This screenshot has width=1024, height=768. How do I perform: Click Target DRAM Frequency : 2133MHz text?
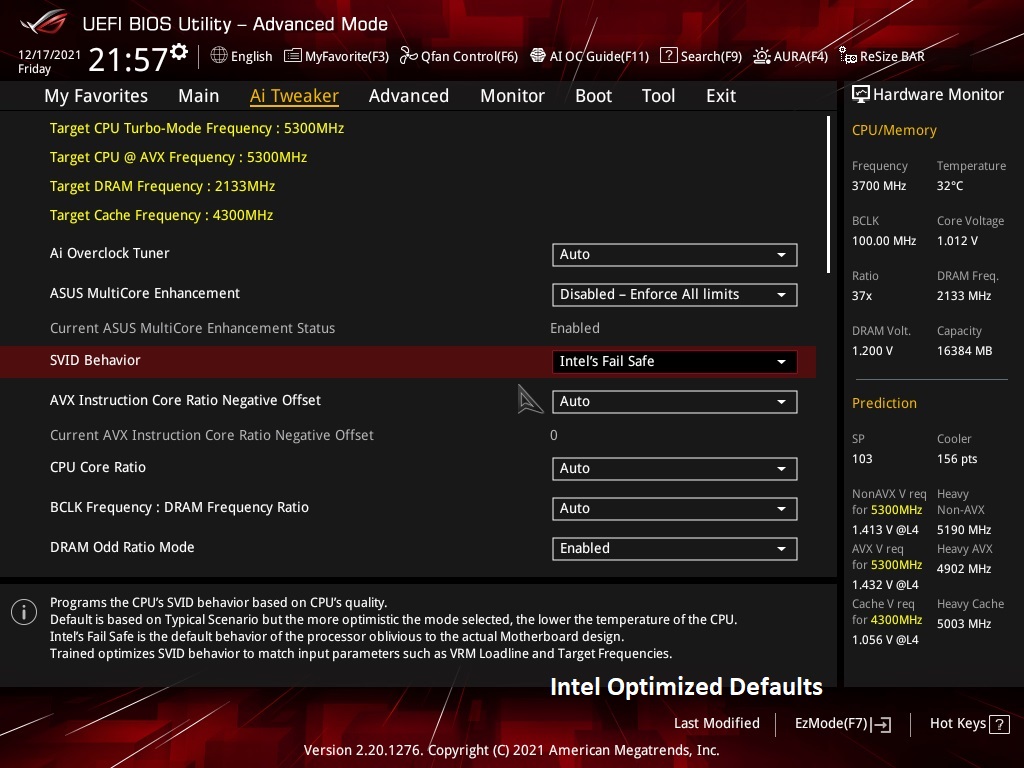coord(163,186)
